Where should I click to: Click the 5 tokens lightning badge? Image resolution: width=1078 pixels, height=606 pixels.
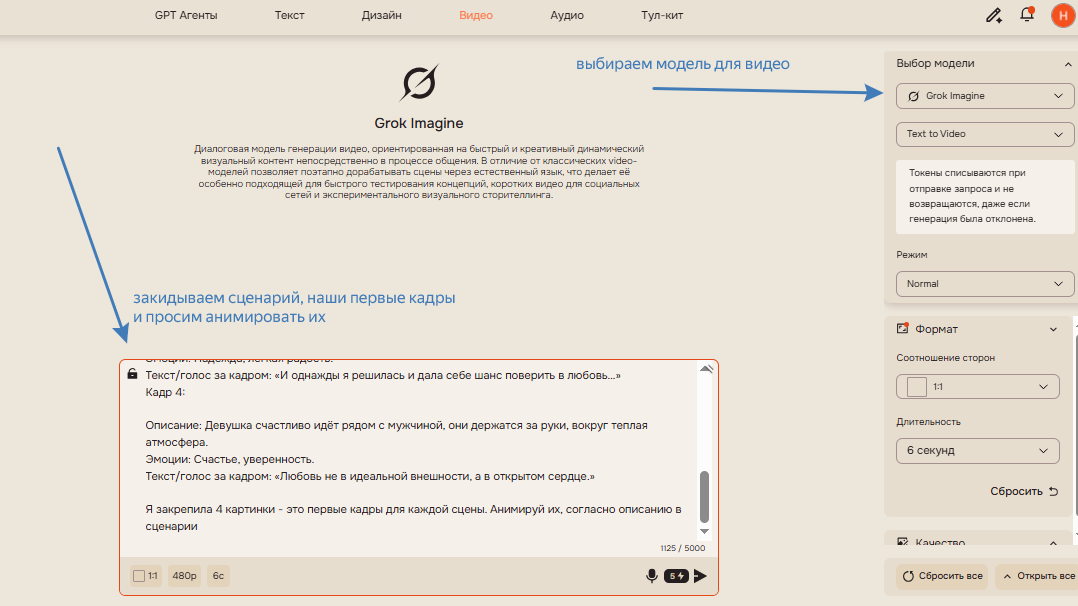pyautogui.click(x=676, y=576)
